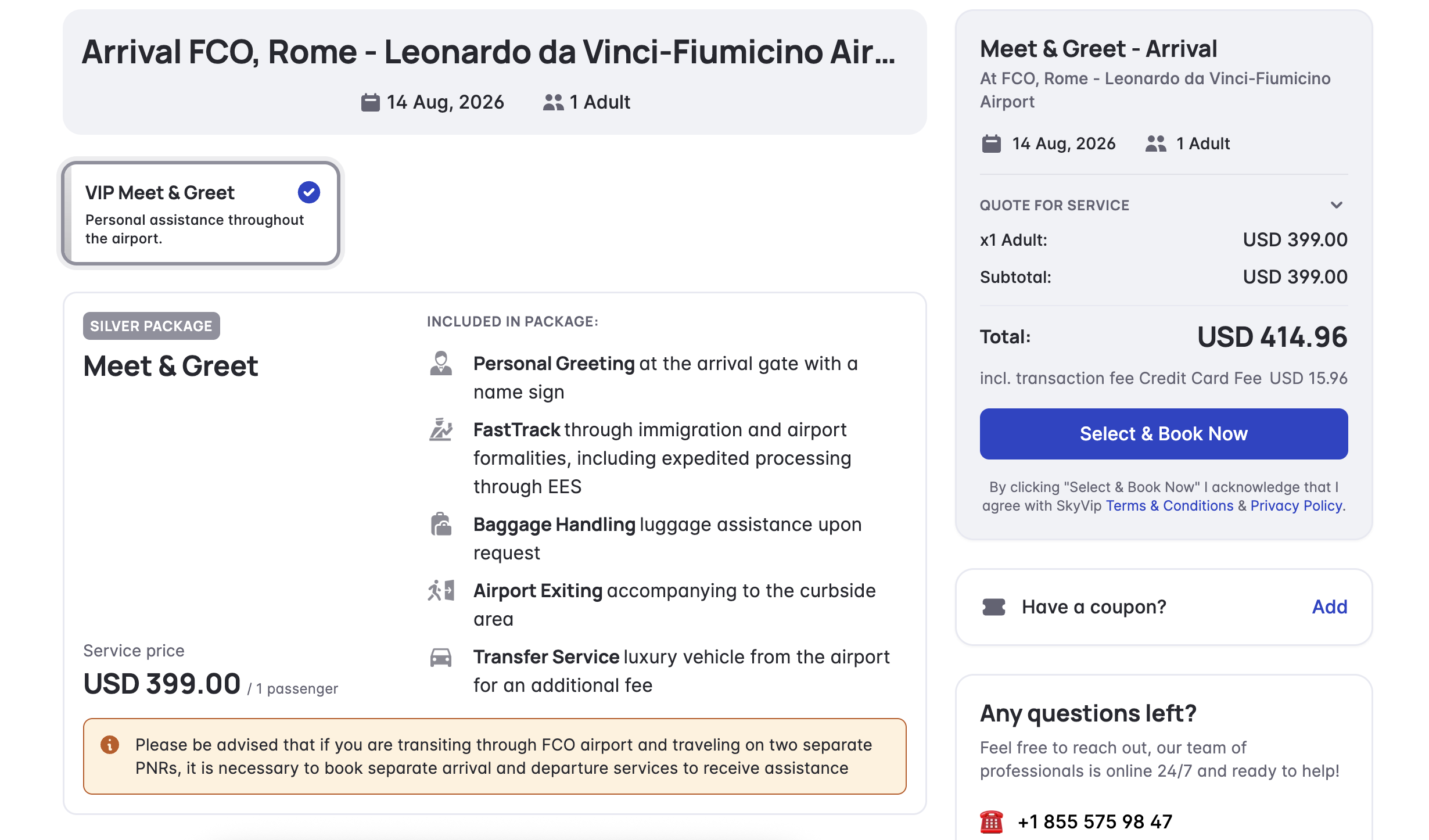
Task: Expand the Quote for Service heading
Action: (x=1054, y=205)
